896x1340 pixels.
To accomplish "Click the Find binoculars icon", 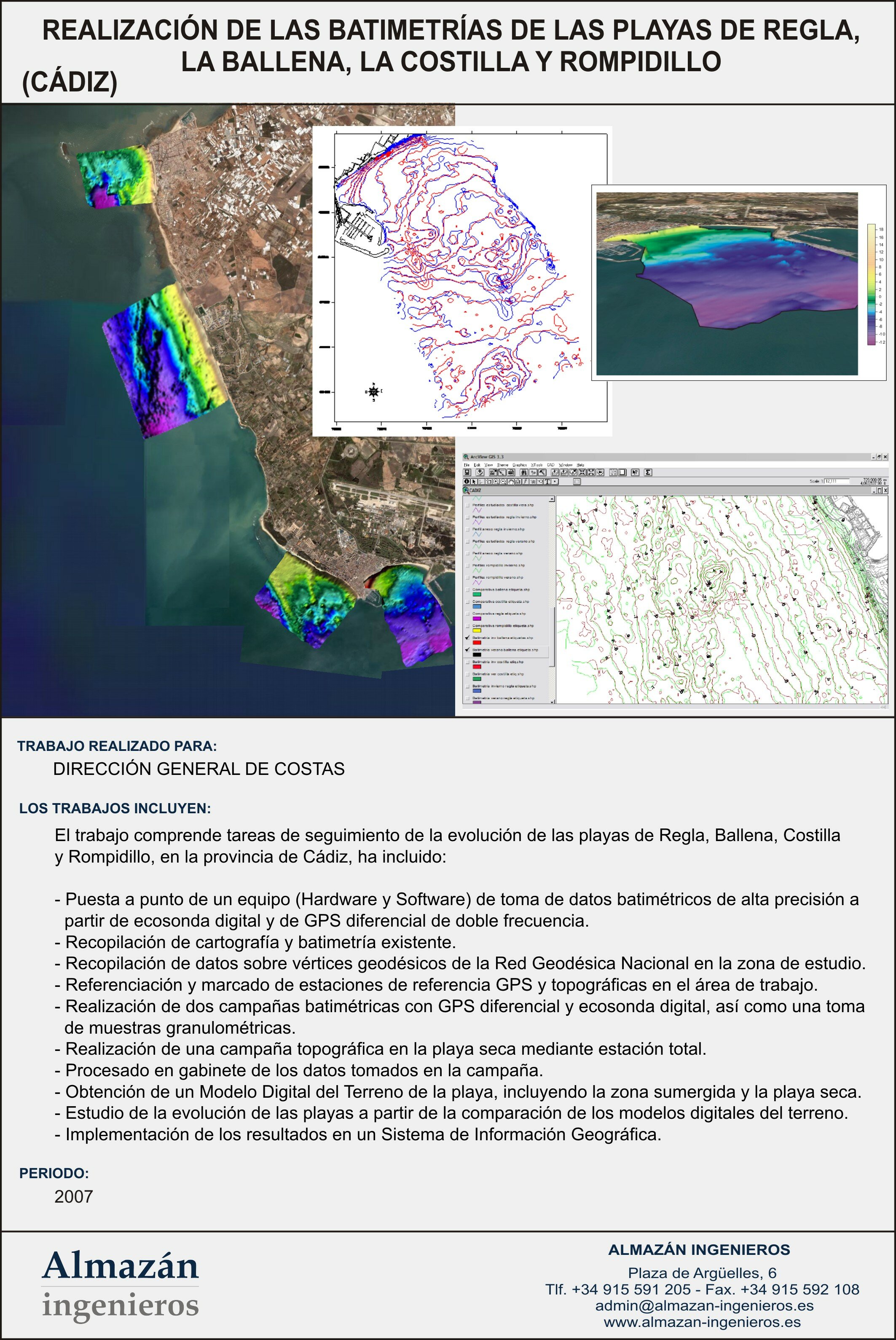I will (525, 472).
